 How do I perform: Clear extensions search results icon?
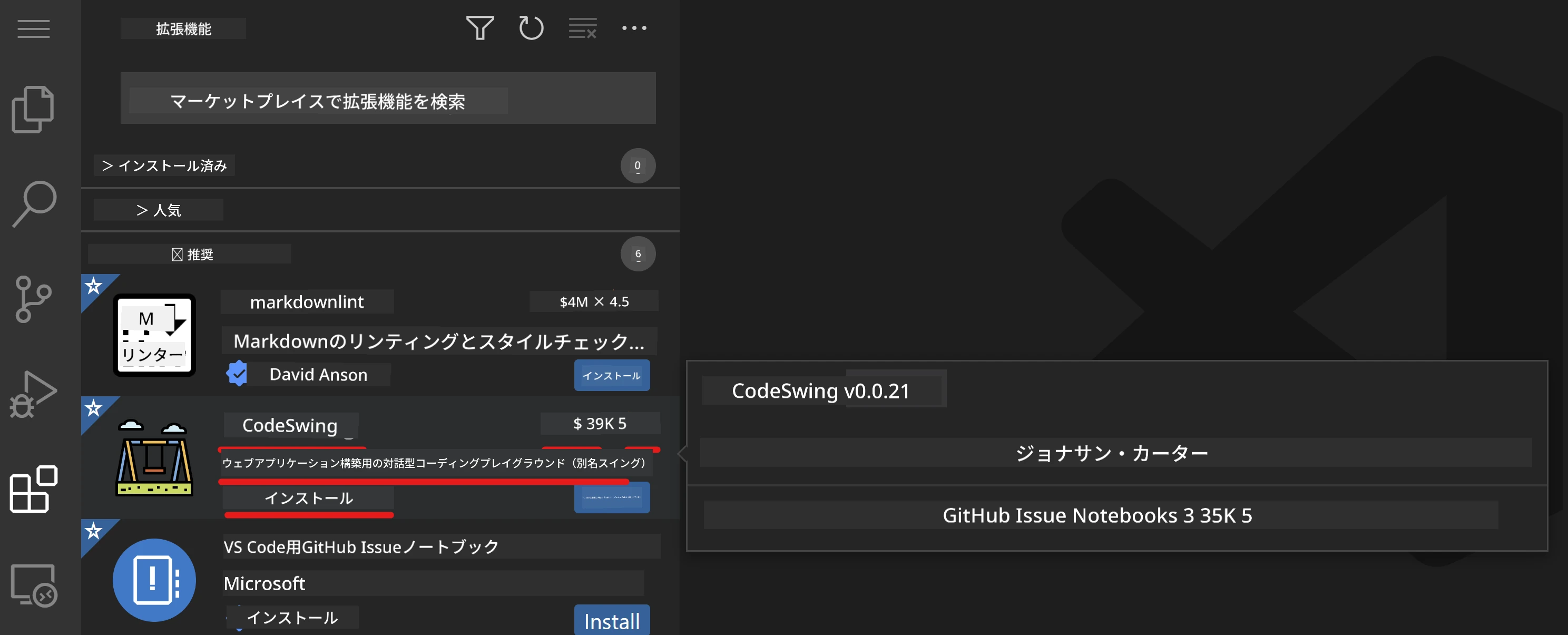583,28
